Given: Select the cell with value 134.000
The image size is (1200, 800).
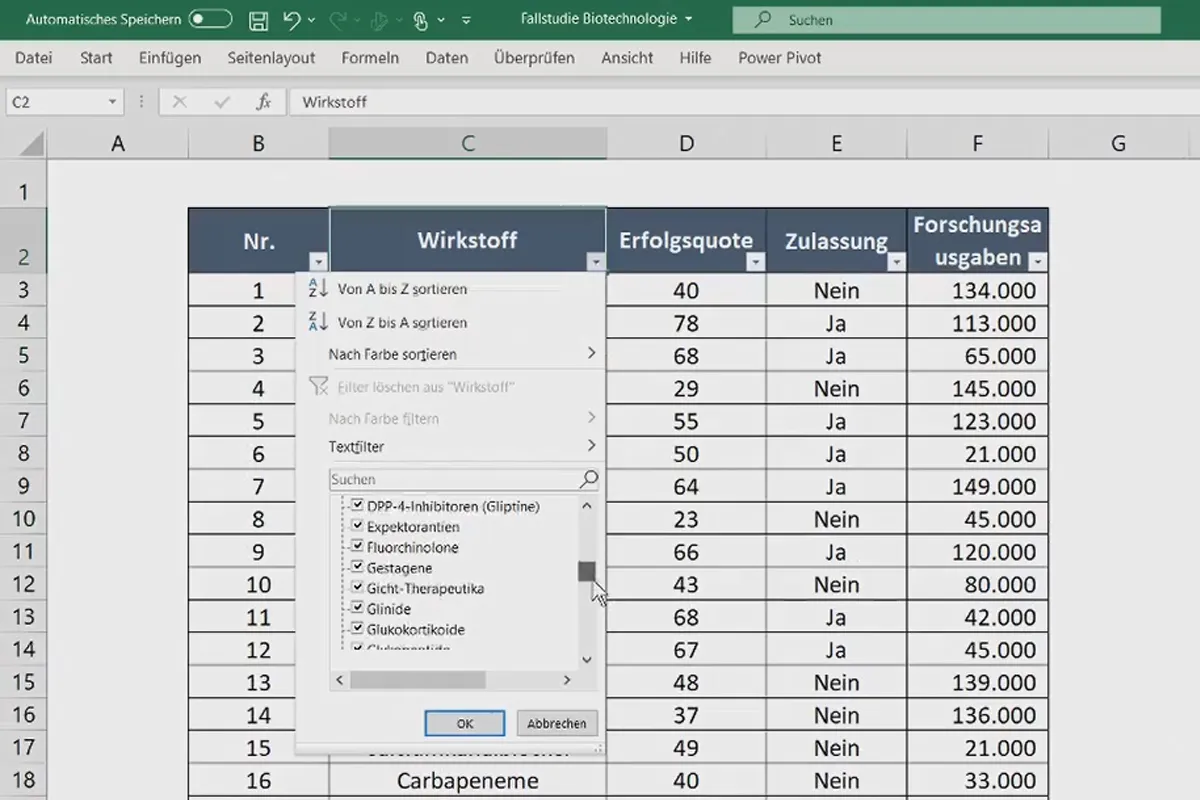Looking at the screenshot, I should (x=977, y=291).
